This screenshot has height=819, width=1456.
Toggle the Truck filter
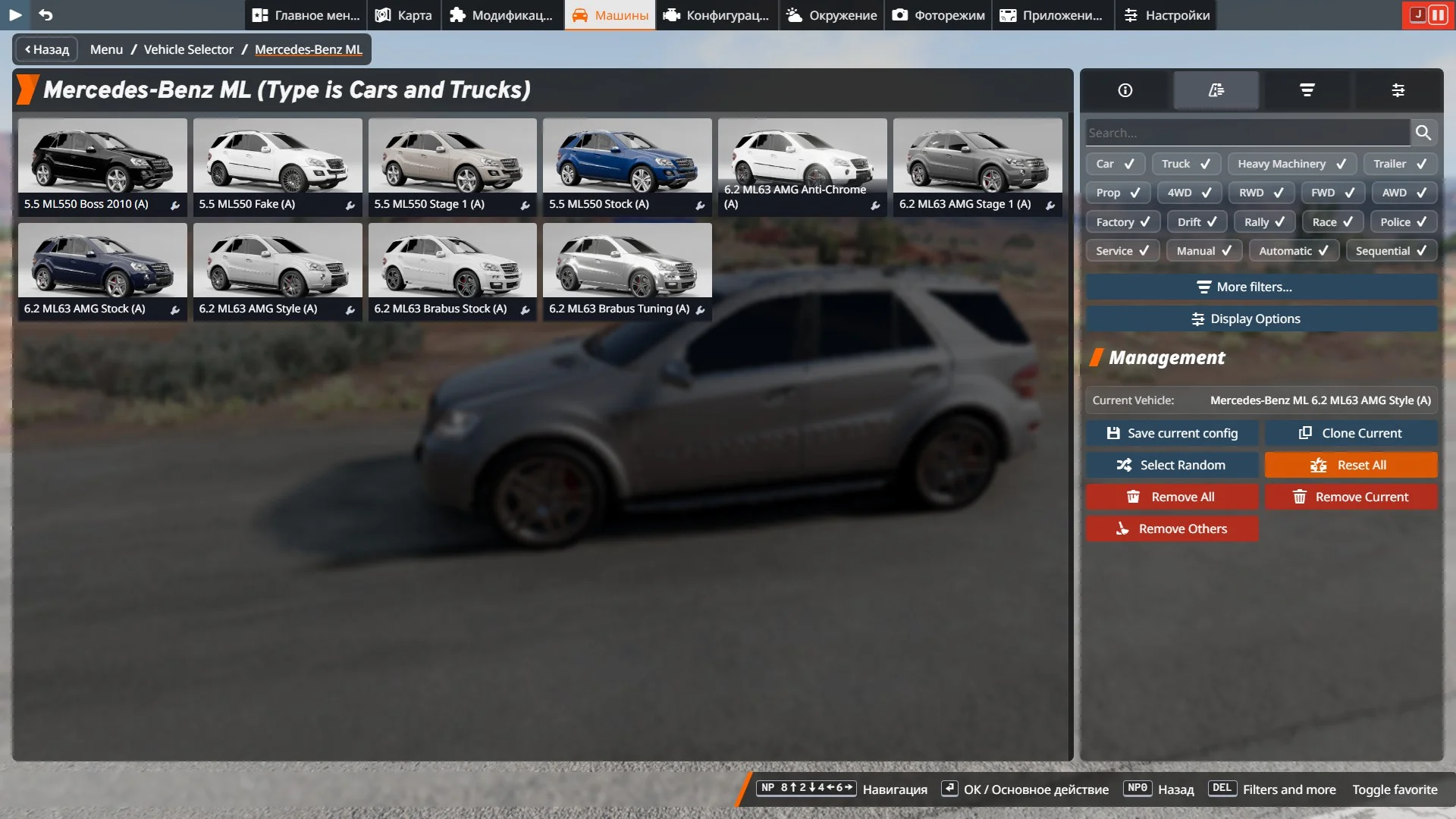pos(1186,164)
